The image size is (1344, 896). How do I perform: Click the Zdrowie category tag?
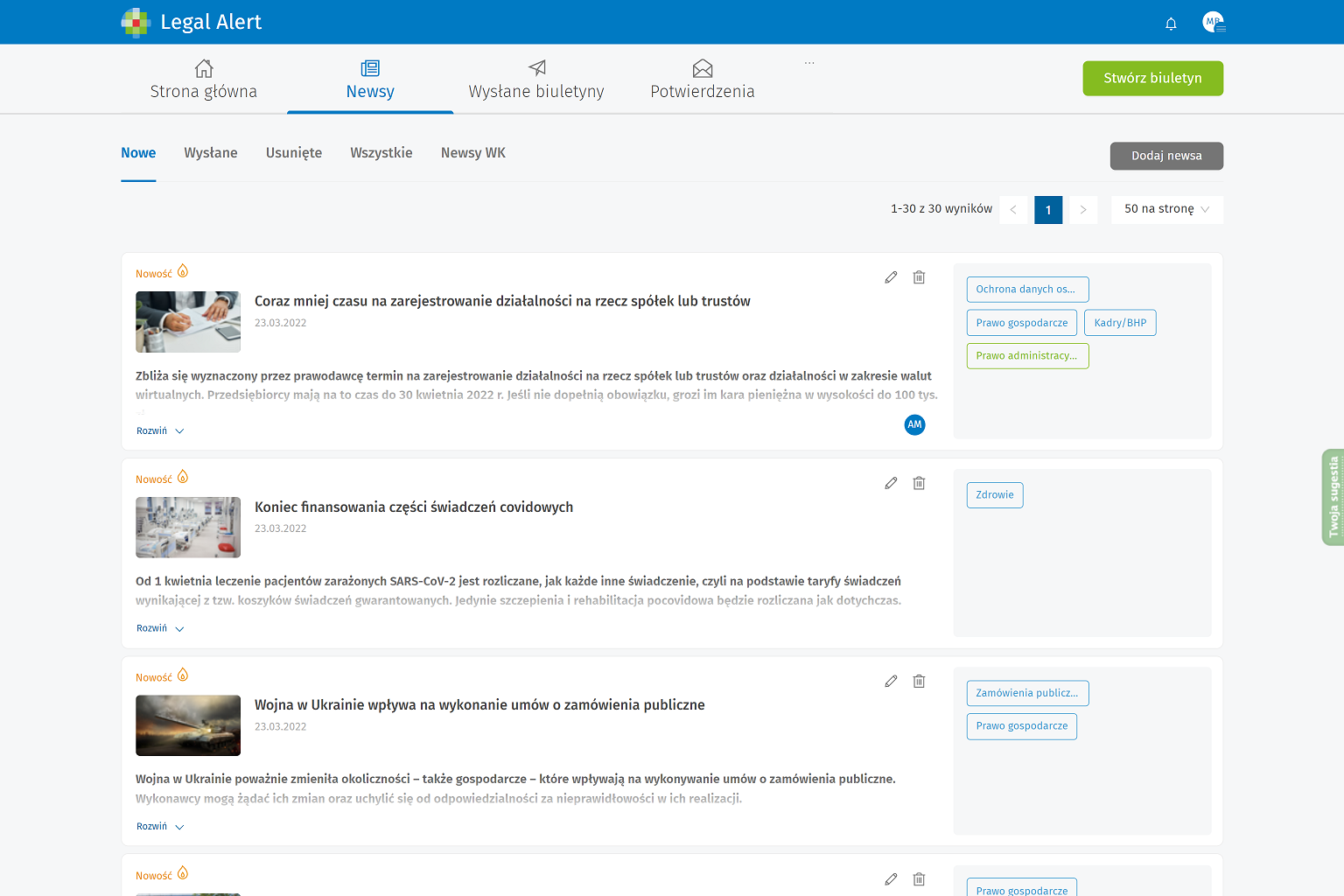pyautogui.click(x=995, y=495)
